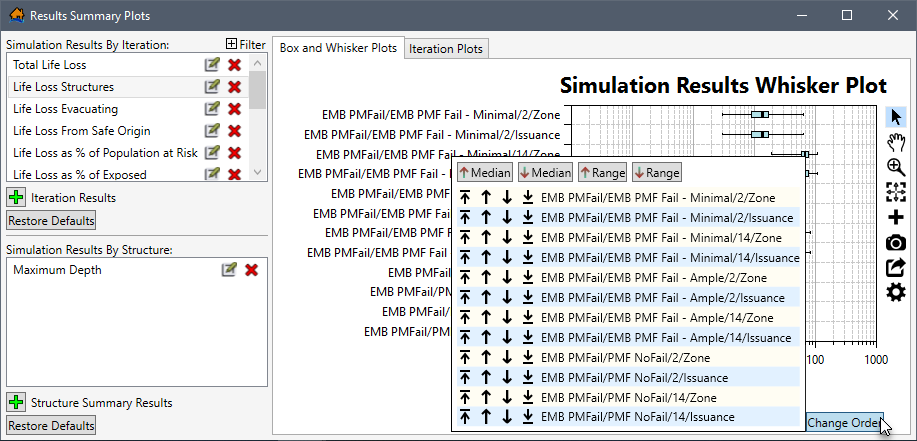Switch to Iteration Plots tab
This screenshot has width=917, height=441.
446,49
